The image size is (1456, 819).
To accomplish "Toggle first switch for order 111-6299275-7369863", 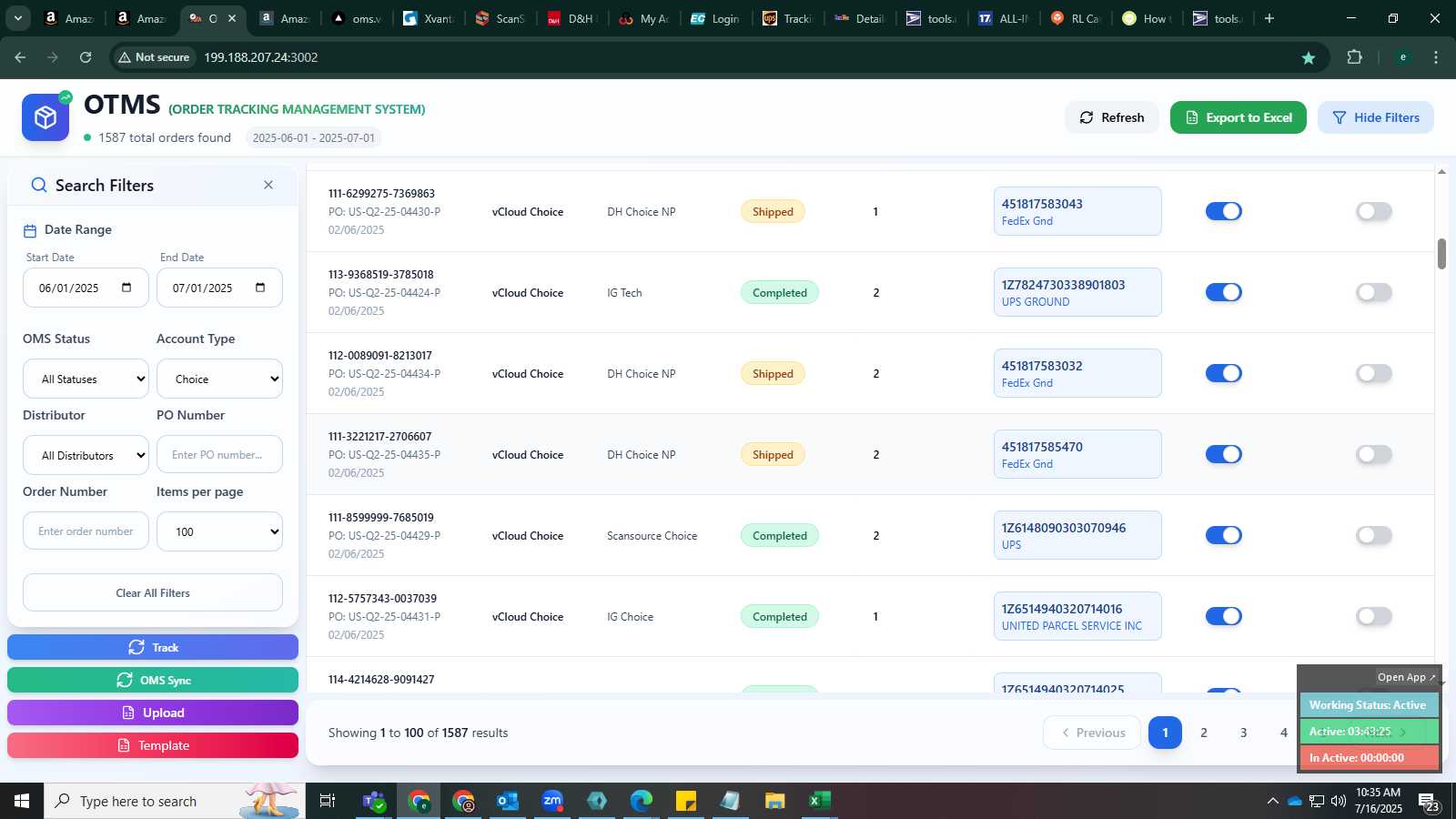I will click(1224, 211).
